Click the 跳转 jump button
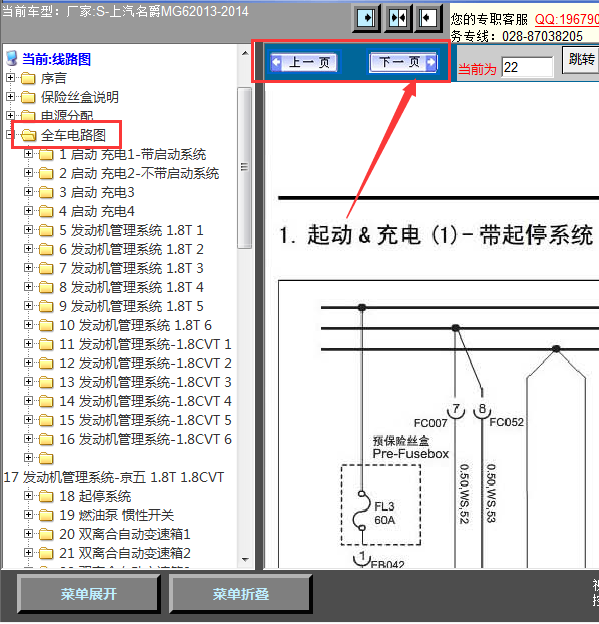The height and width of the screenshot is (624, 599). coord(581,60)
